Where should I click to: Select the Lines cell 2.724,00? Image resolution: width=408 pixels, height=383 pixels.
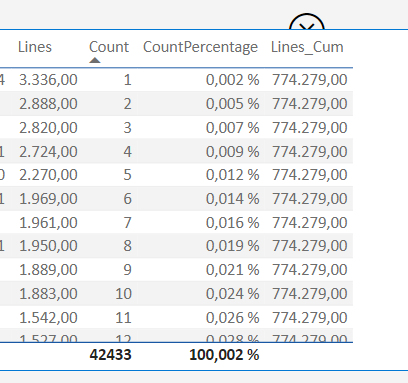[x=48, y=152]
